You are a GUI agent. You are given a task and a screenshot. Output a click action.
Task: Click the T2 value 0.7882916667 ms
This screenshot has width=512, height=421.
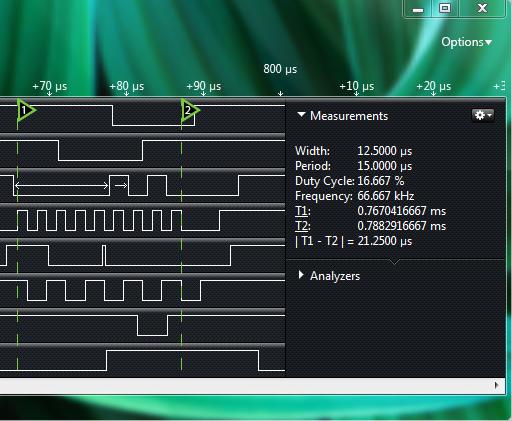coord(401,226)
